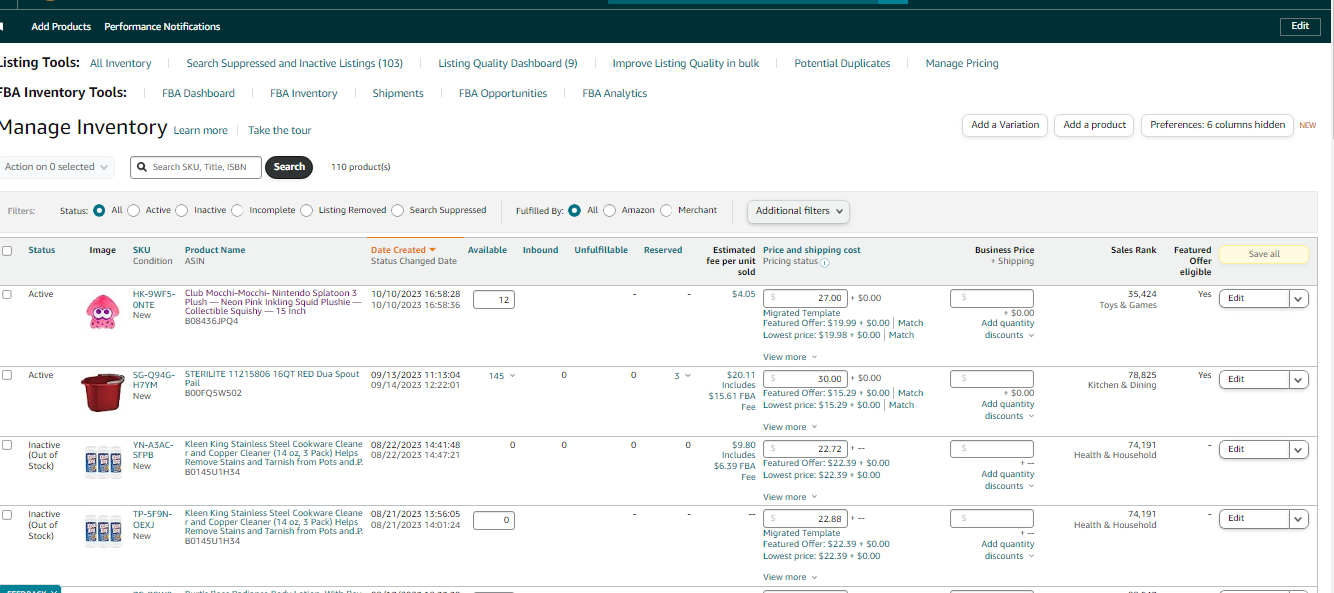
Task: Check the STERILITE pail row checkbox
Action: click(7, 375)
